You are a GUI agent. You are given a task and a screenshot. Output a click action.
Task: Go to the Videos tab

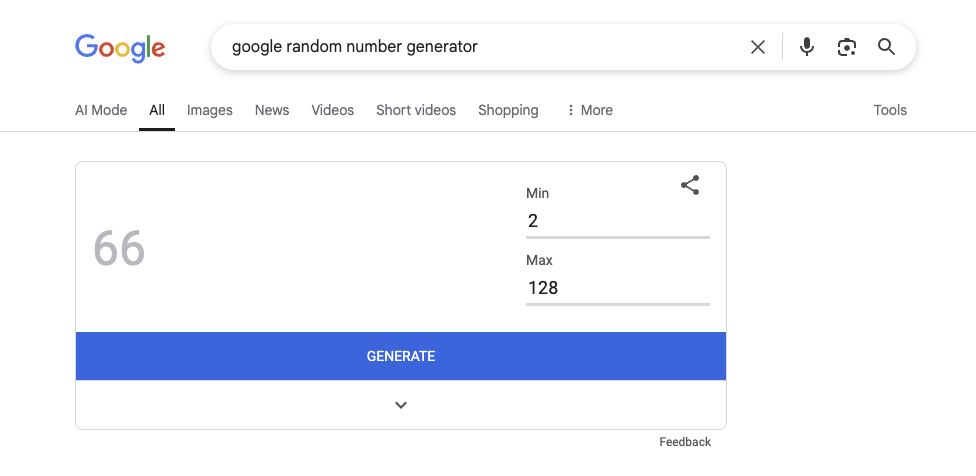coord(333,110)
